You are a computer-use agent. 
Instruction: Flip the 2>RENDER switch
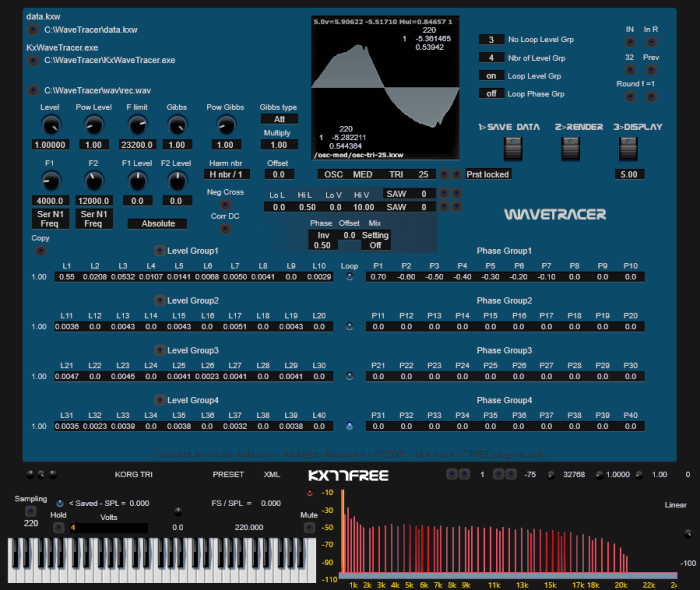tap(571, 149)
